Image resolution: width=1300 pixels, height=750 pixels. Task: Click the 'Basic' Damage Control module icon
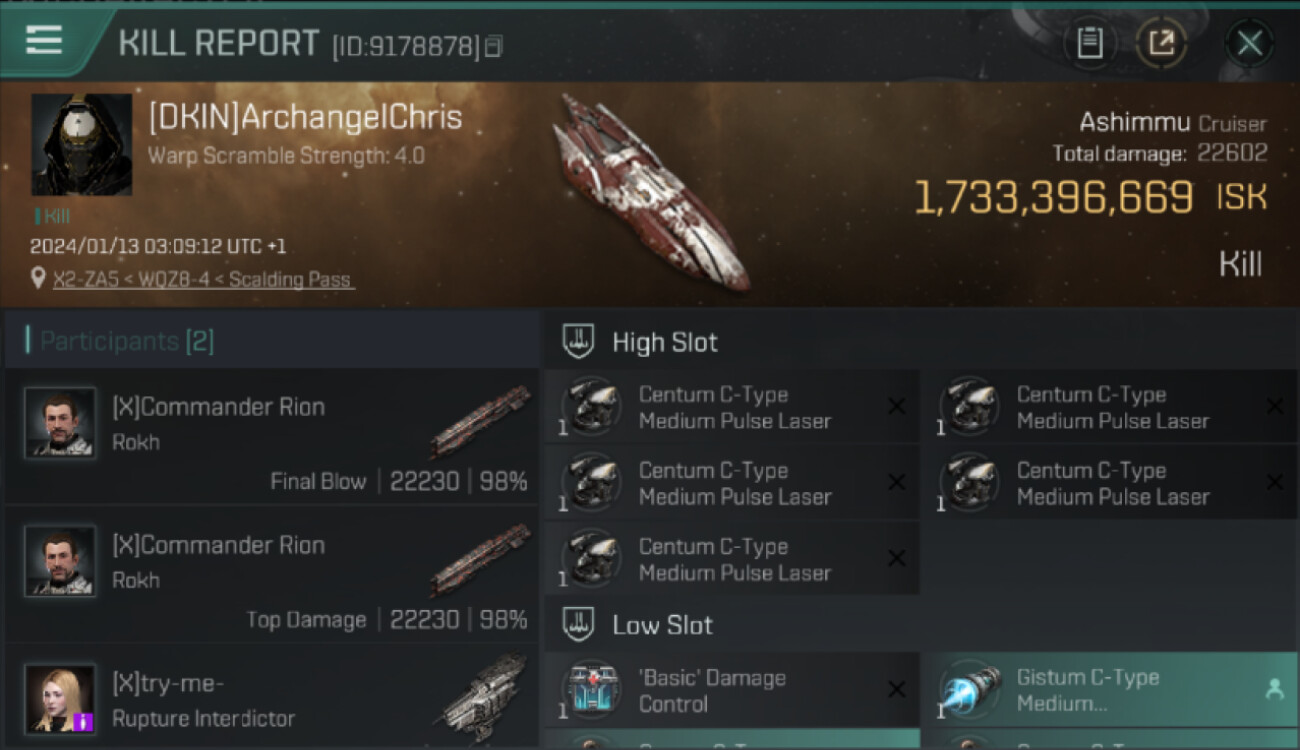tap(593, 690)
